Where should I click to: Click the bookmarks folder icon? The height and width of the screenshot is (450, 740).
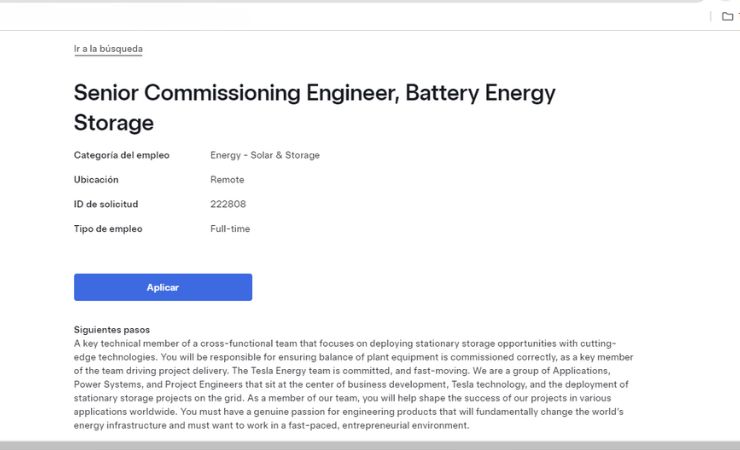(x=728, y=16)
